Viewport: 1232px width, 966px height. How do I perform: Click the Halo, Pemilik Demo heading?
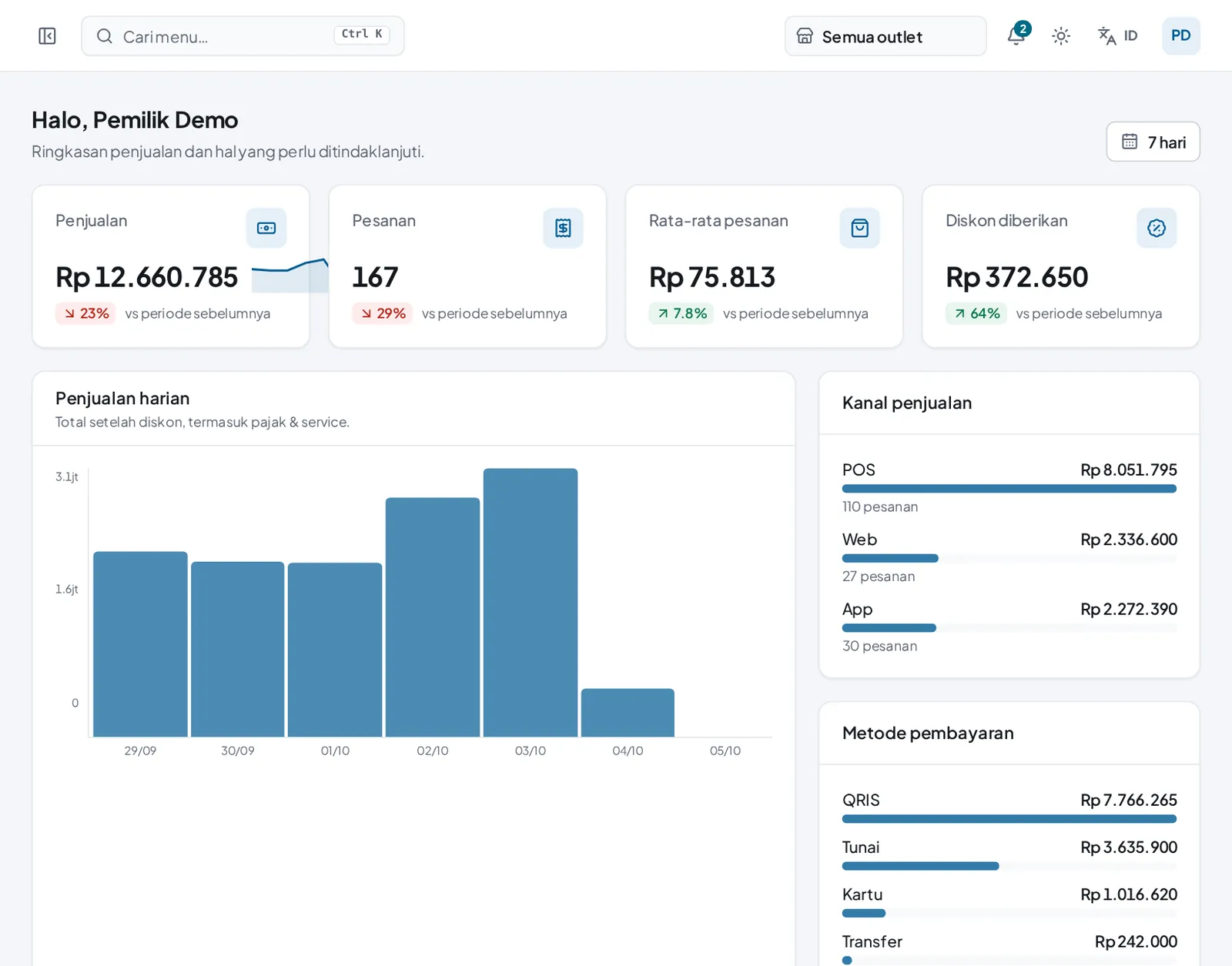pos(135,120)
